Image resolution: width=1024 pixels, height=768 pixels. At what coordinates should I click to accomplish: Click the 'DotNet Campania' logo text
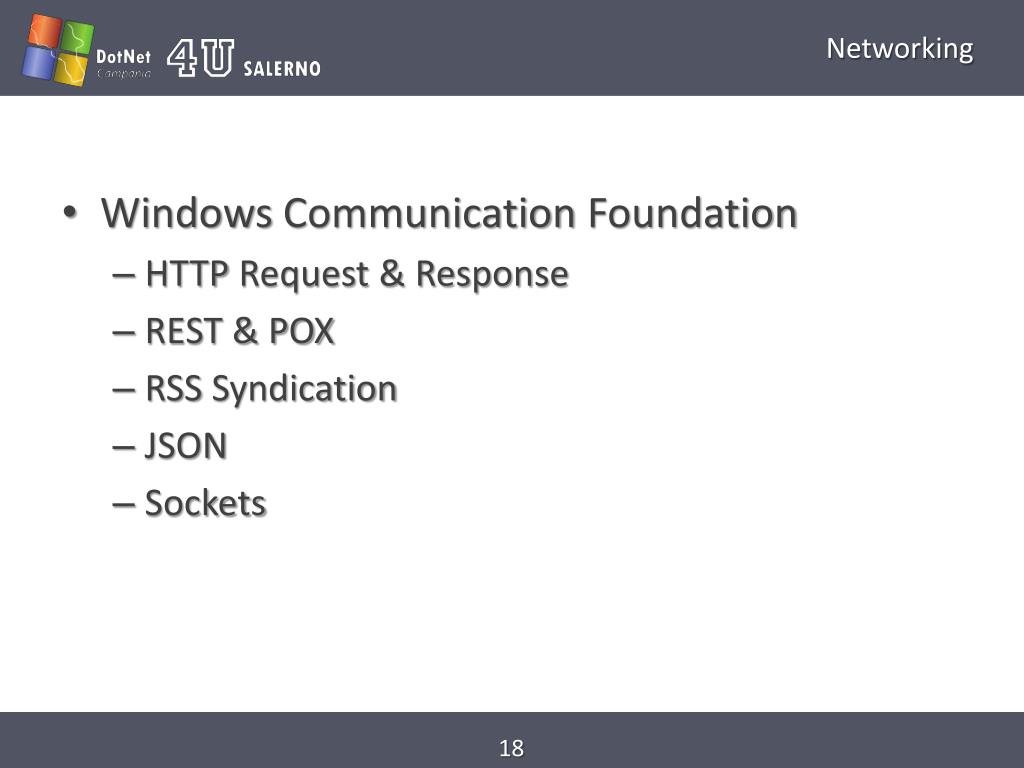point(123,64)
